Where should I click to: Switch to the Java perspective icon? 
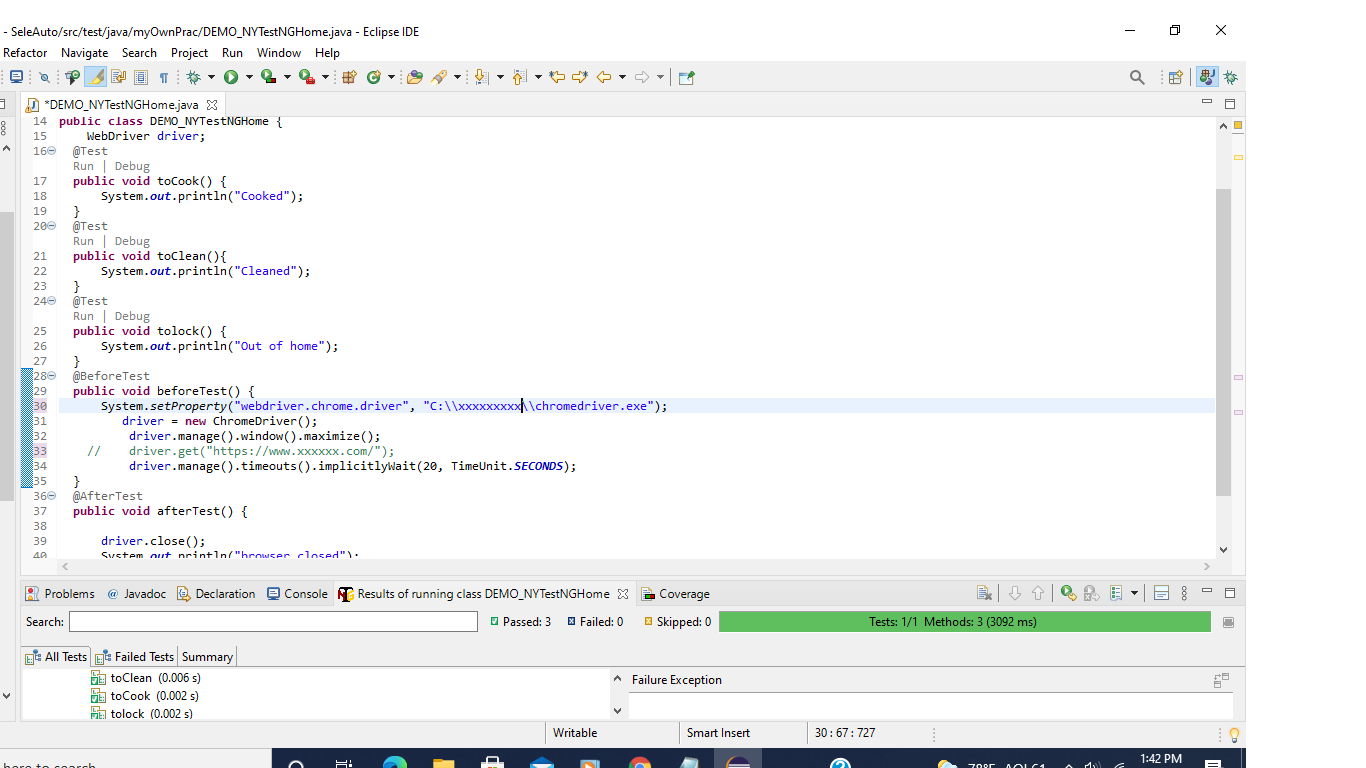click(1207, 76)
